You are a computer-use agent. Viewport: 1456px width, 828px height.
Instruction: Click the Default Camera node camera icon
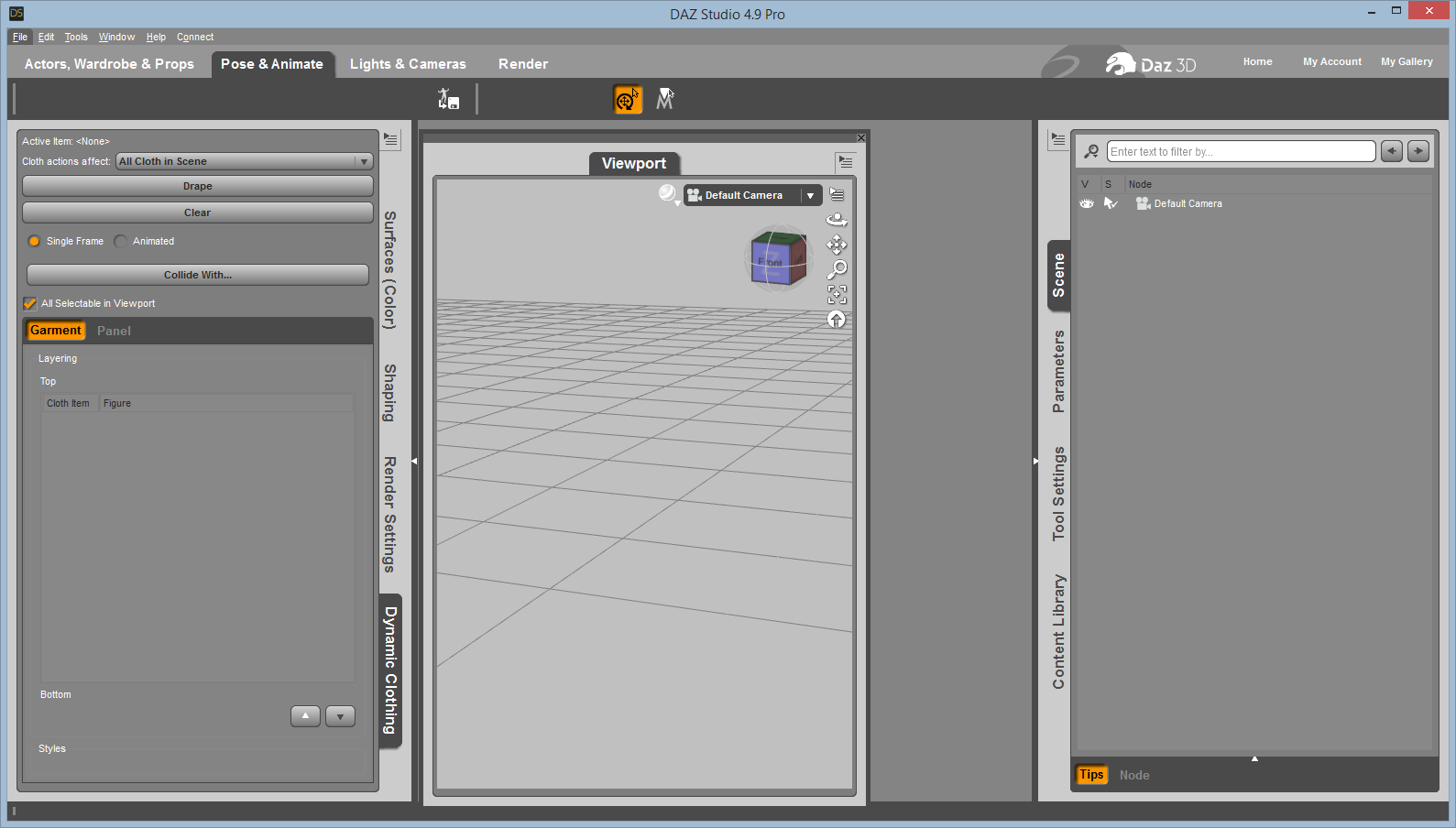1143,203
